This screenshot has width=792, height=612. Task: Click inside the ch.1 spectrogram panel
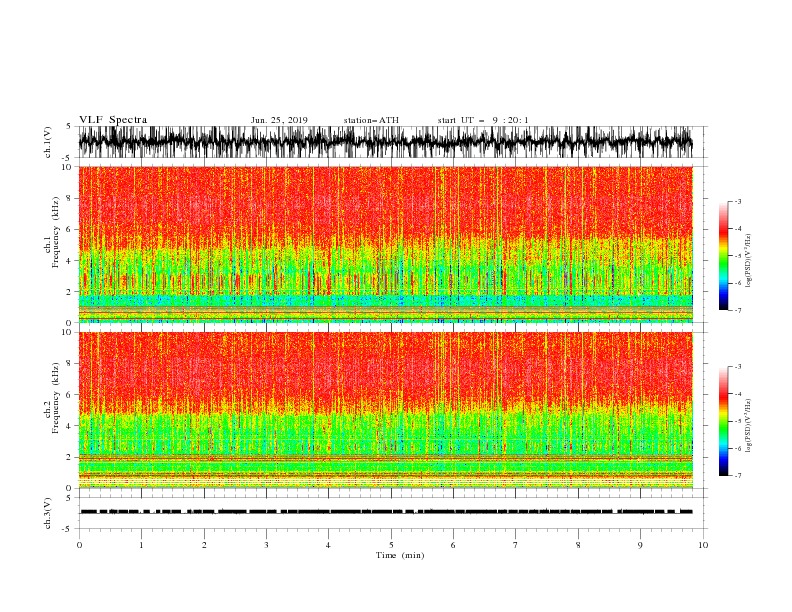pos(385,244)
